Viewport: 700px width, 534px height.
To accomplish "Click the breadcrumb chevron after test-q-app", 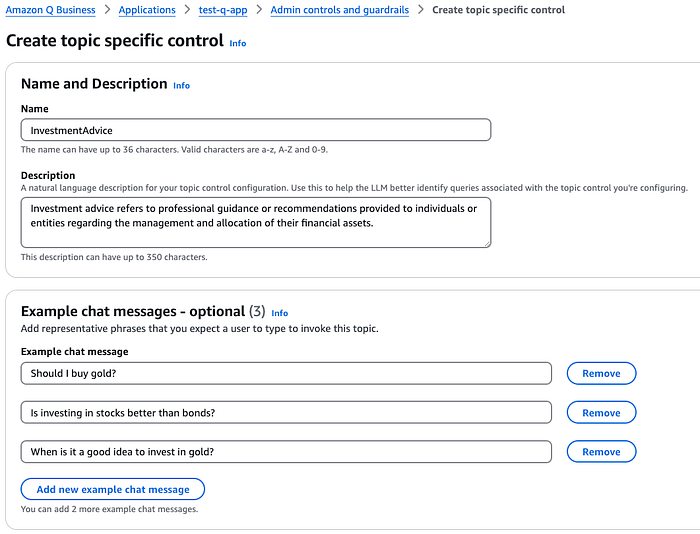I will point(259,10).
